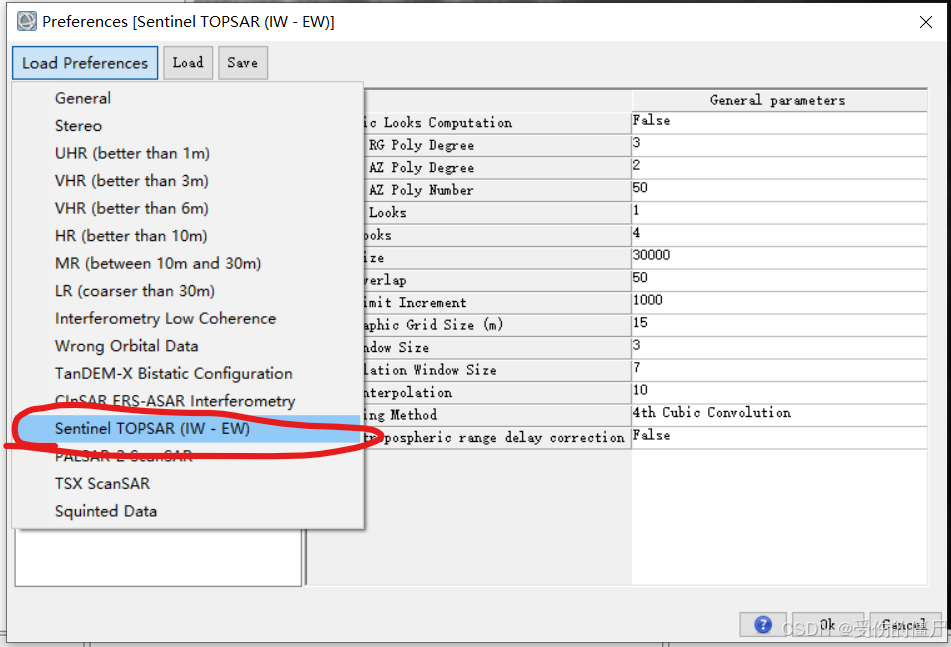Click AZ Poly Degree row label

point(421,168)
